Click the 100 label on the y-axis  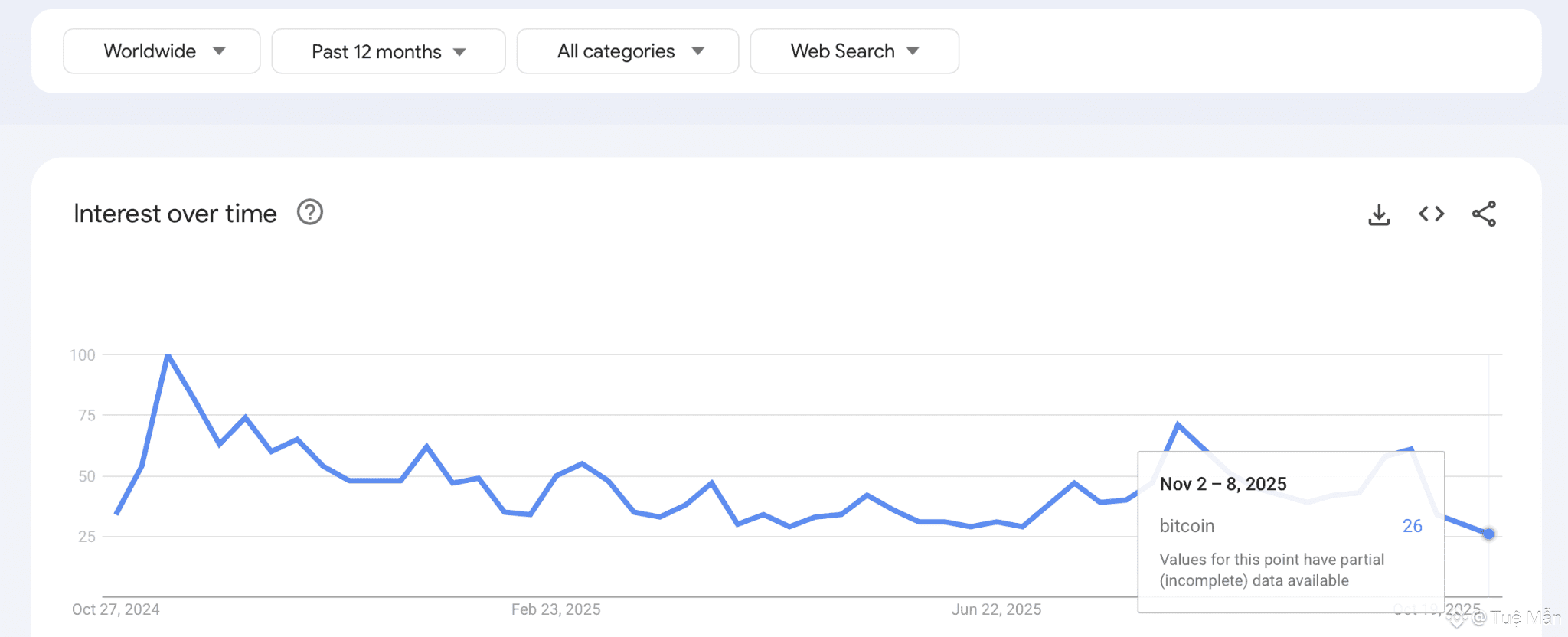(83, 355)
